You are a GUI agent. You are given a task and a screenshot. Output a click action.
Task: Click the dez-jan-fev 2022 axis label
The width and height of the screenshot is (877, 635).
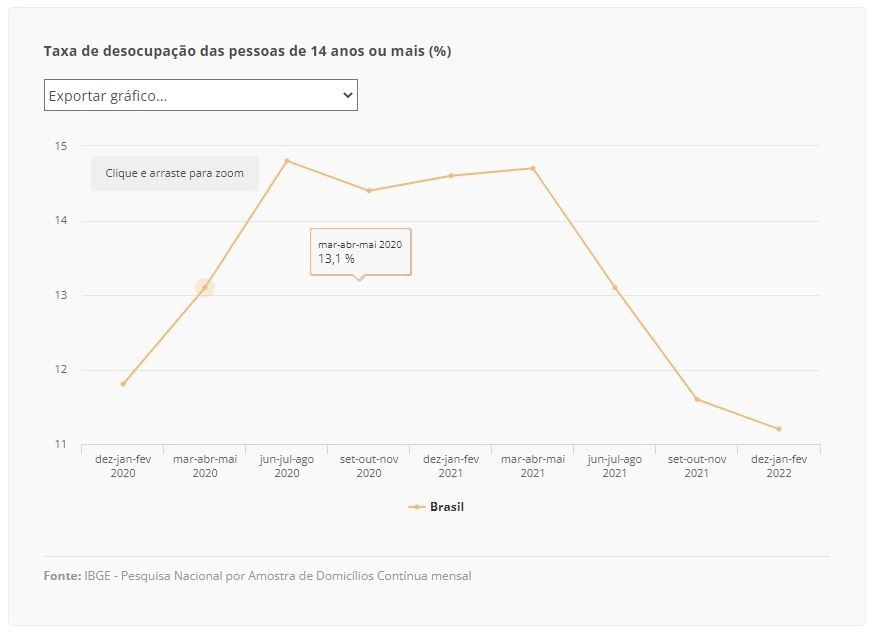779,466
